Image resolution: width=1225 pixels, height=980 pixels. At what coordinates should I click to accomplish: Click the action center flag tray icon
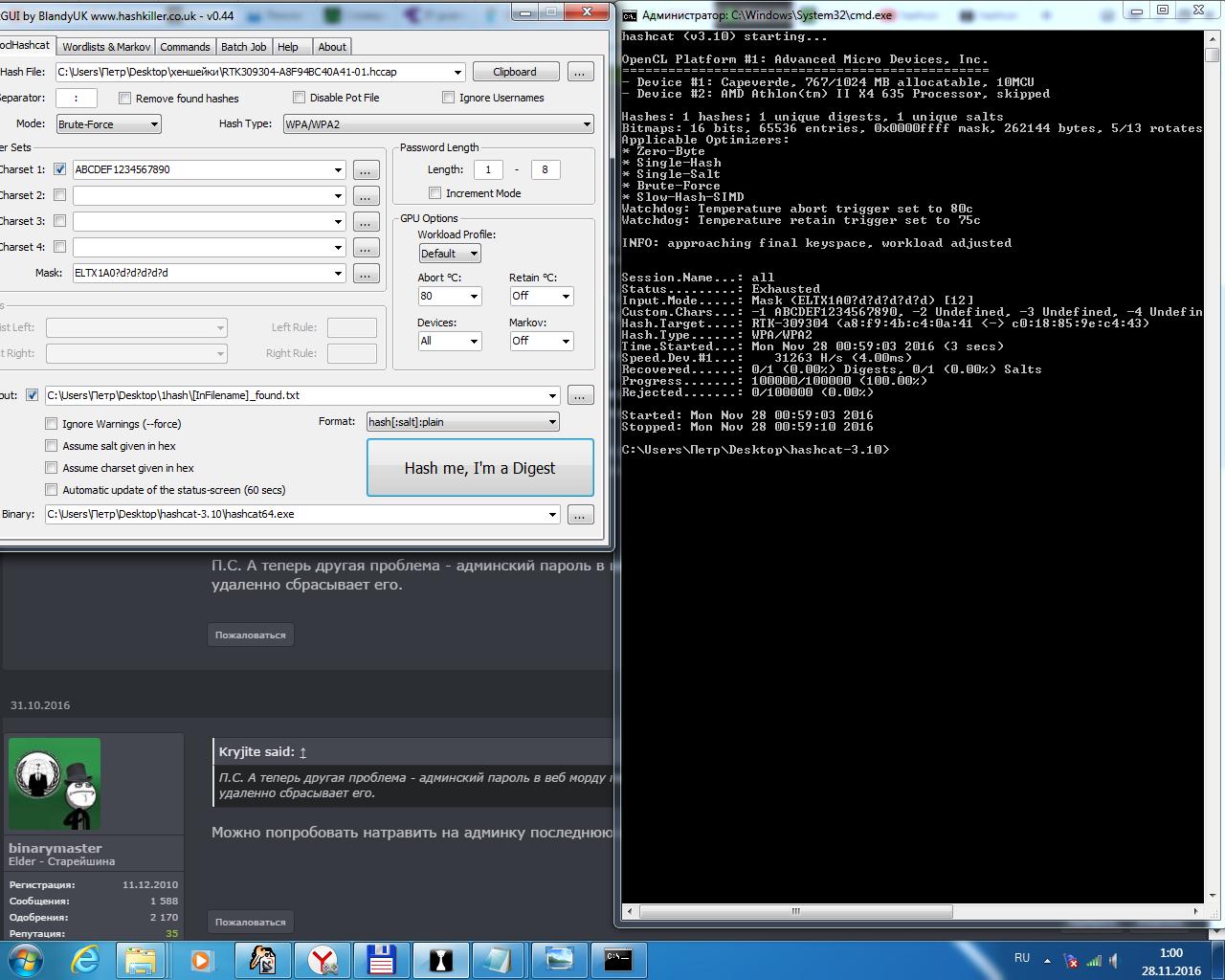1073,961
